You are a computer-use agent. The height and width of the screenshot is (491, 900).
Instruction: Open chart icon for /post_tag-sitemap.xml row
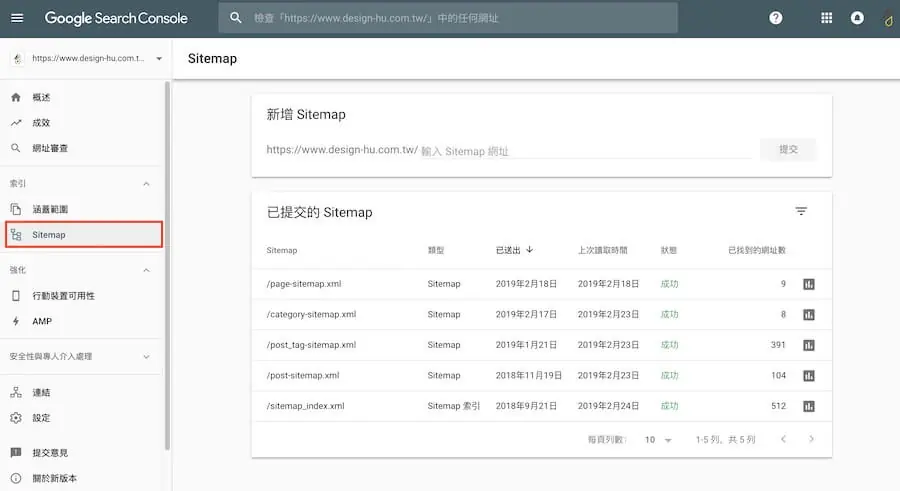[x=809, y=345]
